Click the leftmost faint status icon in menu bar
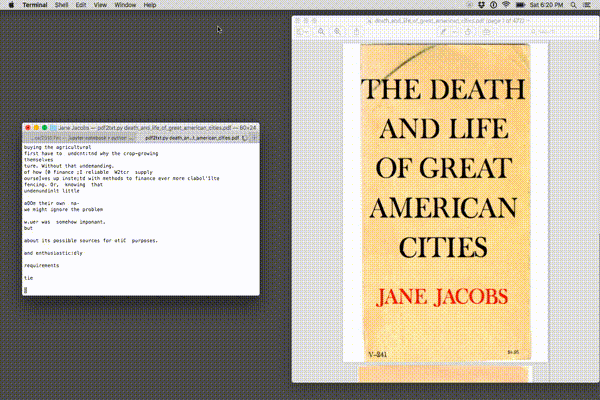The image size is (600, 400). [x=470, y=5]
